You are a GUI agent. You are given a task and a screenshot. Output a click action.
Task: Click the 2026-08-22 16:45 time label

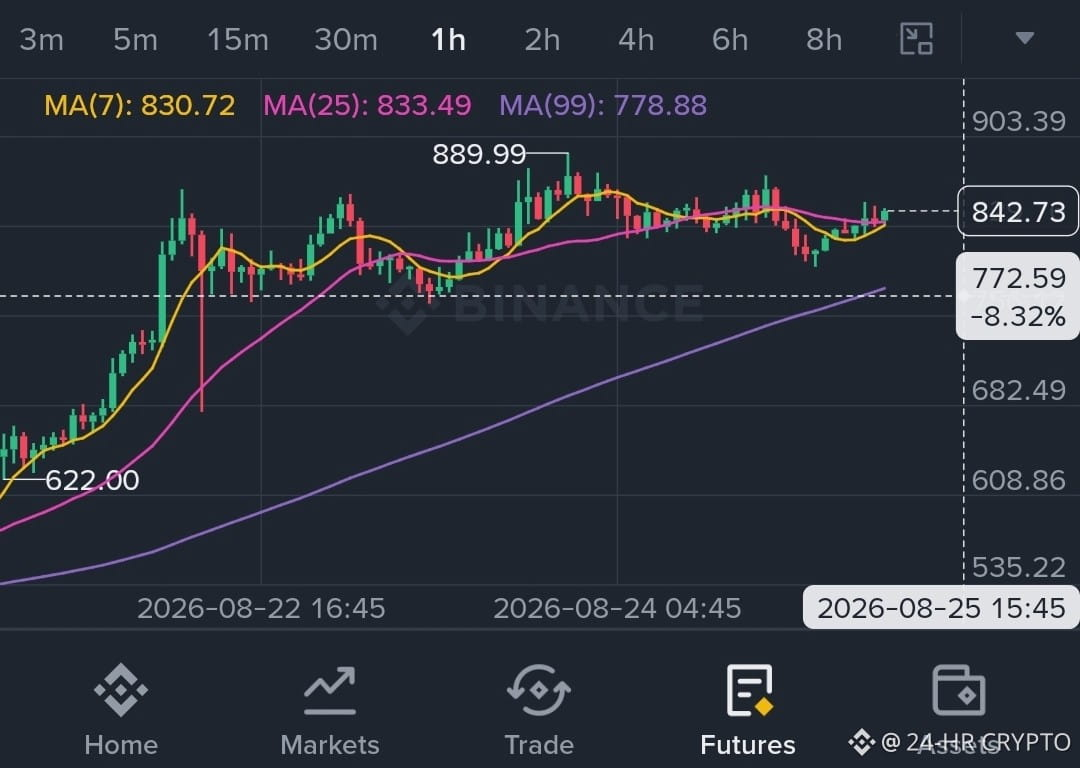(261, 608)
